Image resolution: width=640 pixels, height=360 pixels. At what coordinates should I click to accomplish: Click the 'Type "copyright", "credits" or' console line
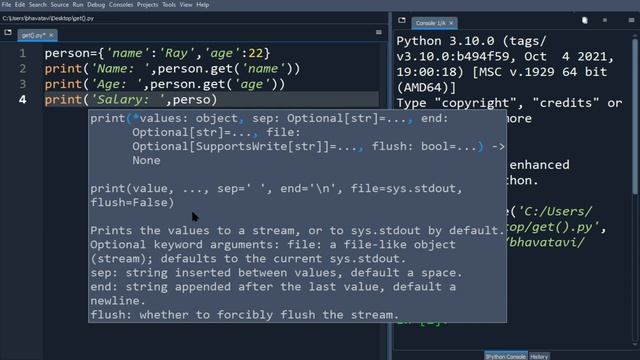(x=509, y=103)
